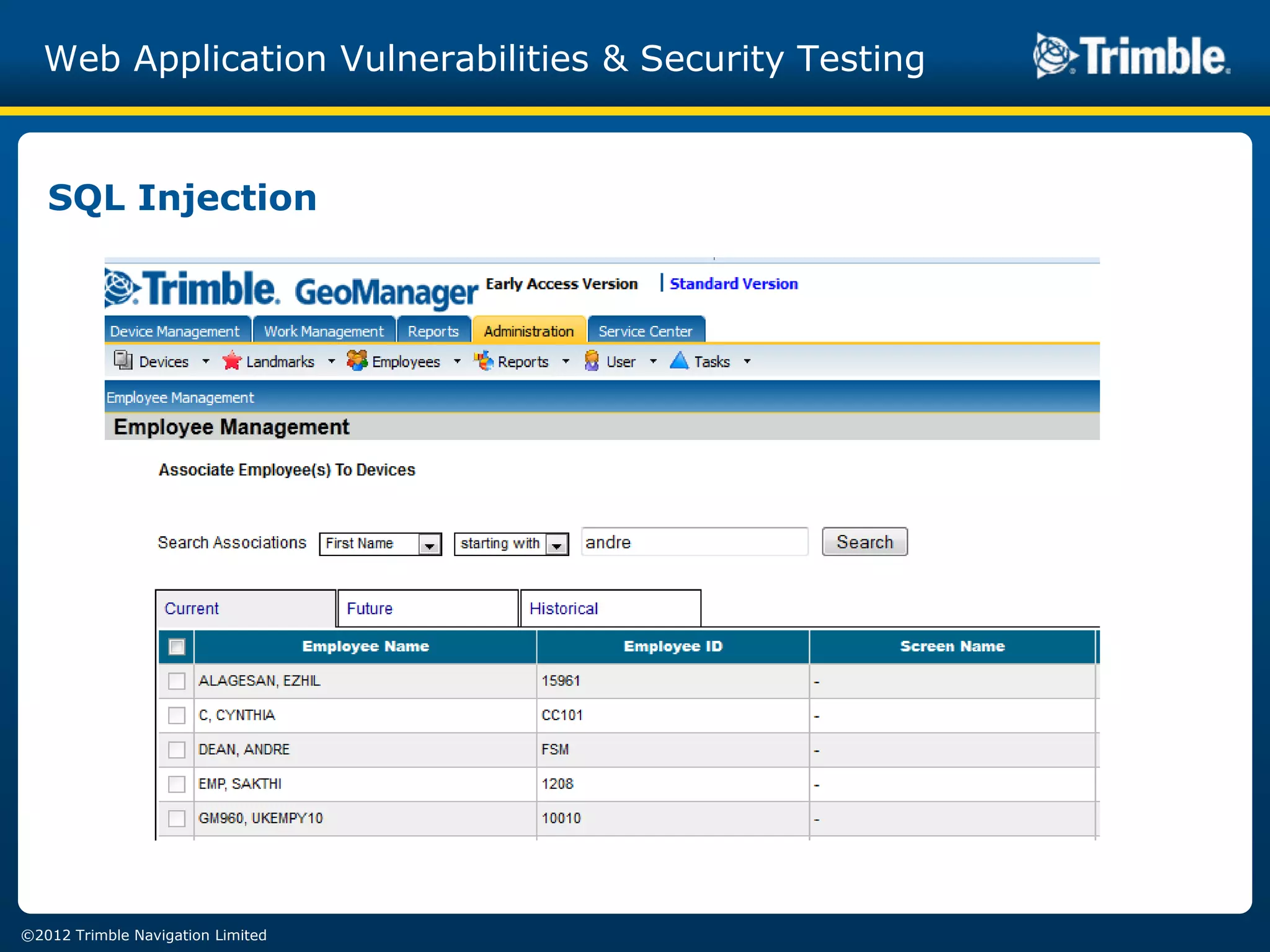Expand the Tasks menu arrow
Viewport: 1270px width, 952px height.
coord(747,361)
